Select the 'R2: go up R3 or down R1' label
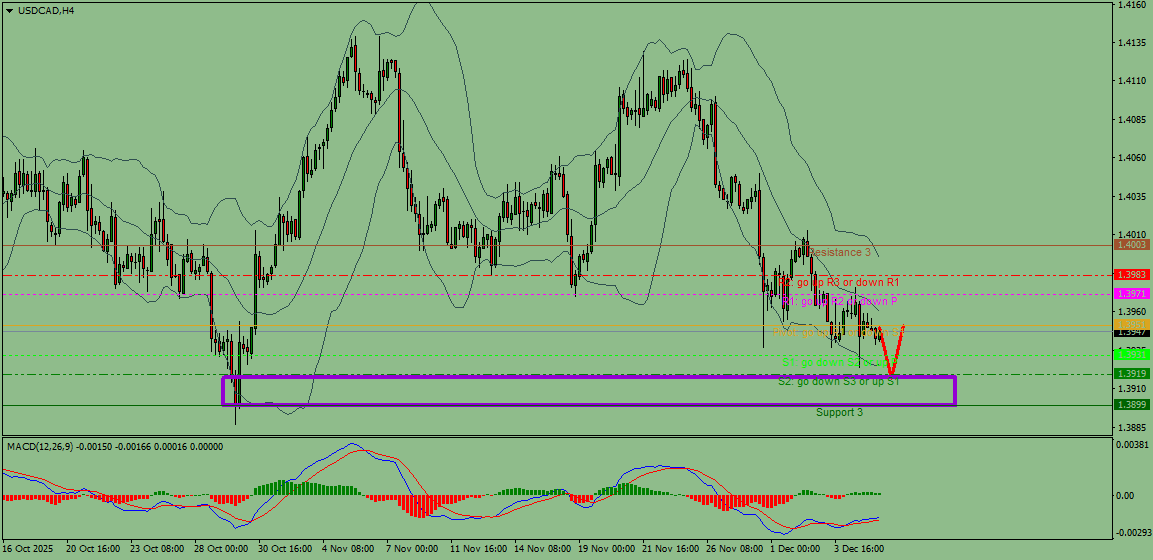 coord(839,282)
